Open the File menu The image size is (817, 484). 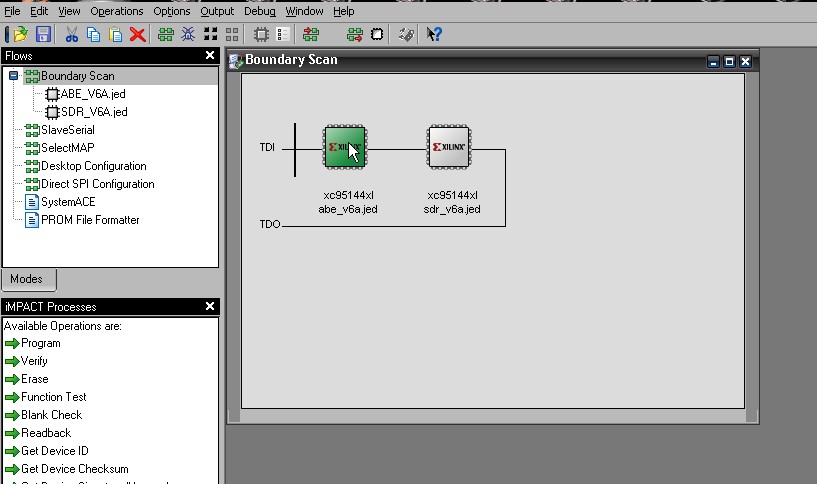(12, 11)
